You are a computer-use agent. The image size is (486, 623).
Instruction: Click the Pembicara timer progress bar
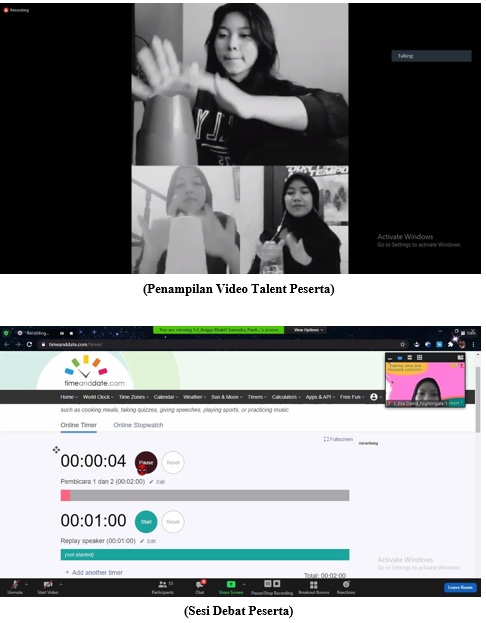tap(205, 495)
